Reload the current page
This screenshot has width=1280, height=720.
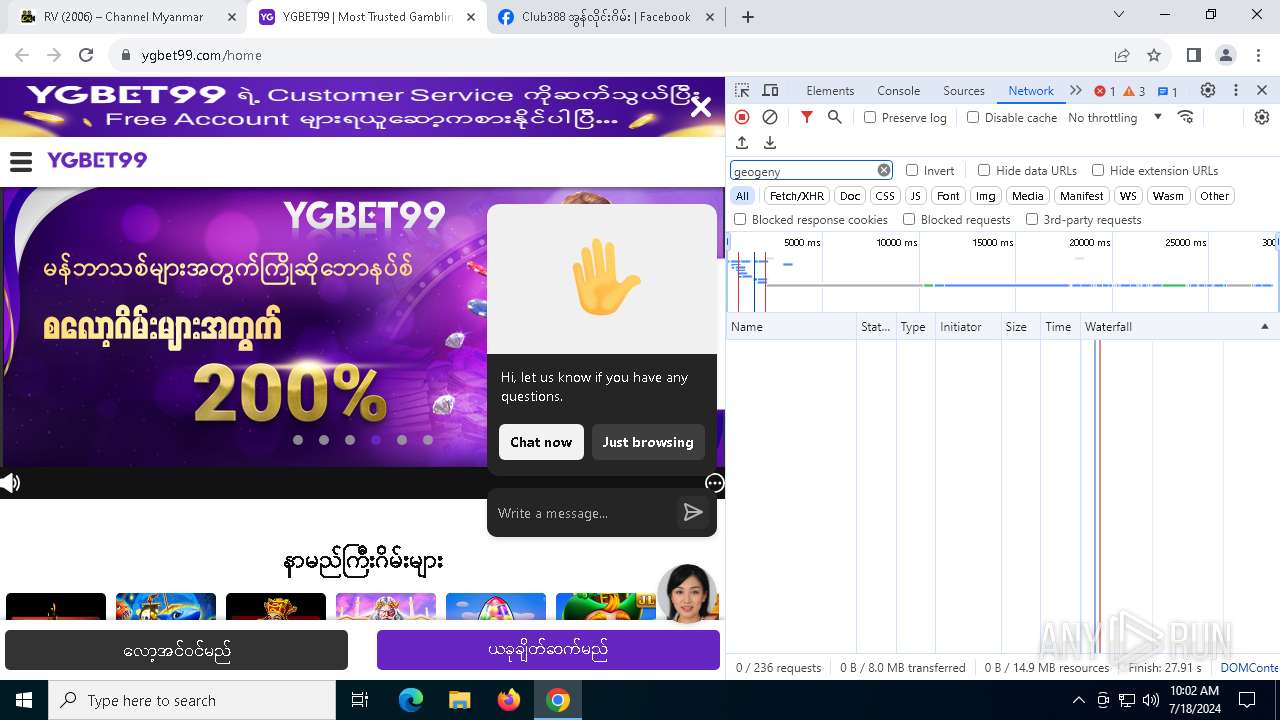(x=86, y=55)
